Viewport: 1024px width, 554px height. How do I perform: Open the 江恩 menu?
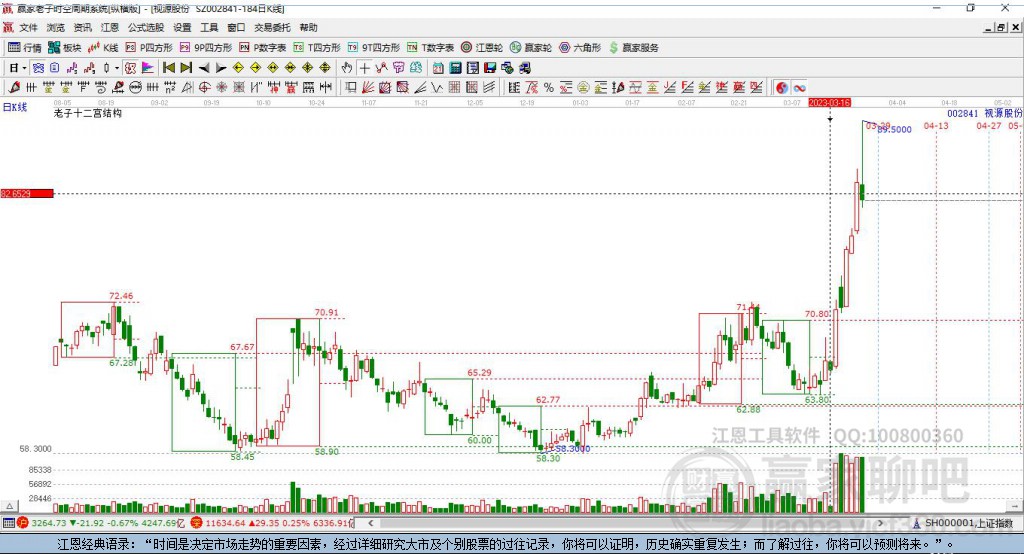click(x=110, y=27)
